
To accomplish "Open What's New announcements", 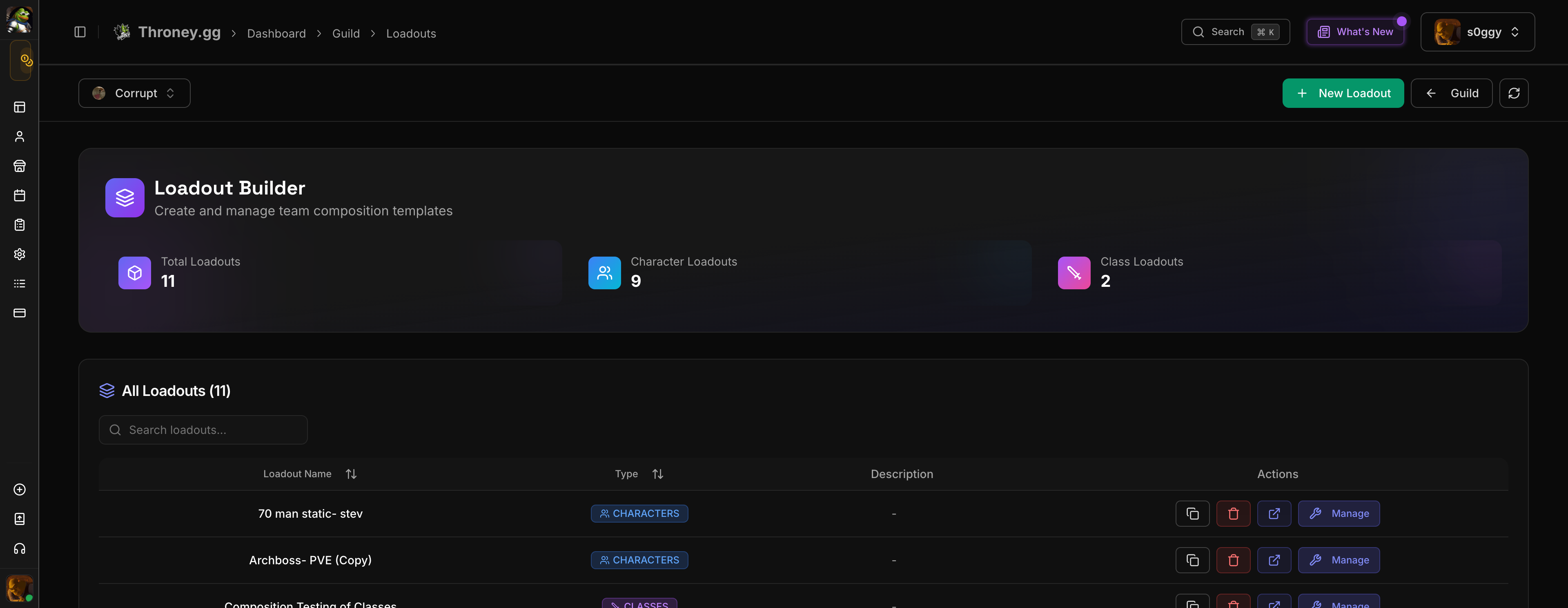I will pyautogui.click(x=1355, y=32).
